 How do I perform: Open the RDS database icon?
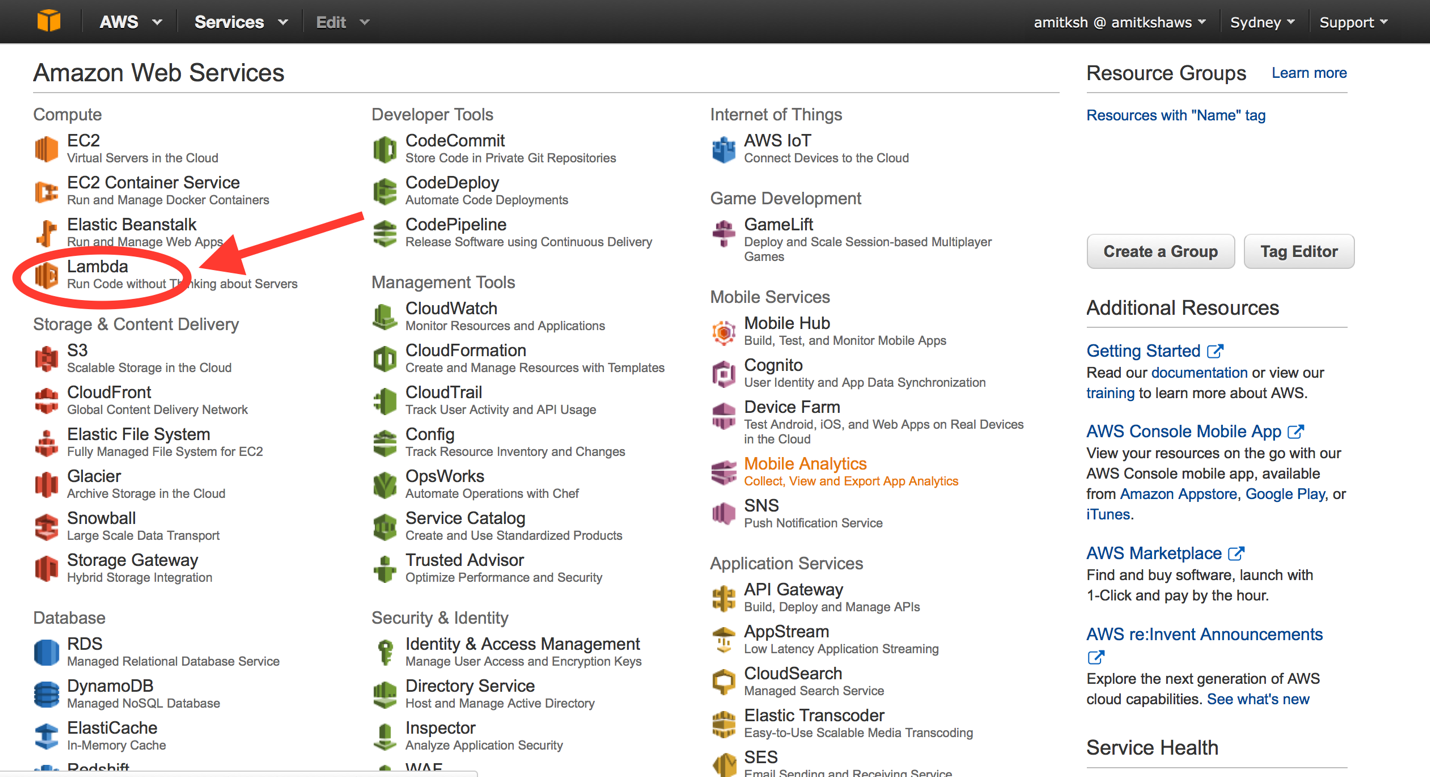(x=46, y=653)
